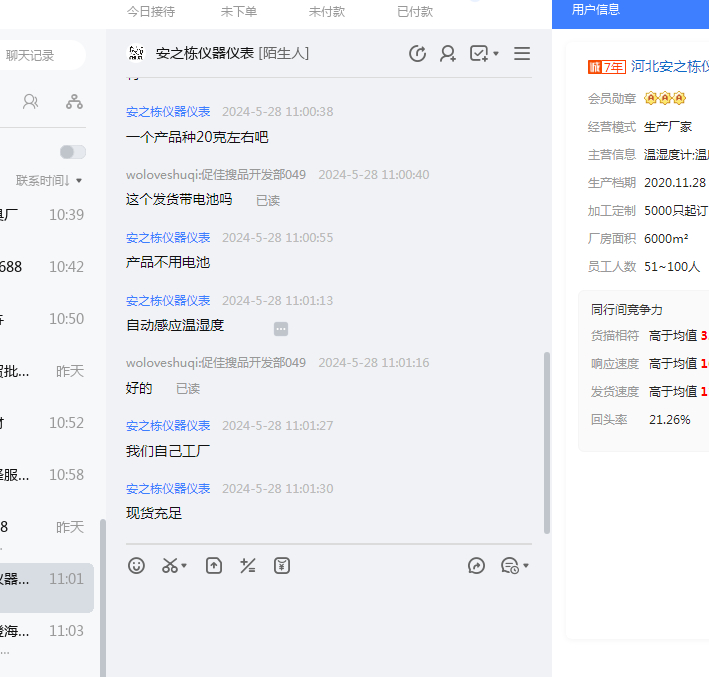The width and height of the screenshot is (709, 677).
Task: Open the quick phrases plus-slash icon
Action: coord(248,566)
